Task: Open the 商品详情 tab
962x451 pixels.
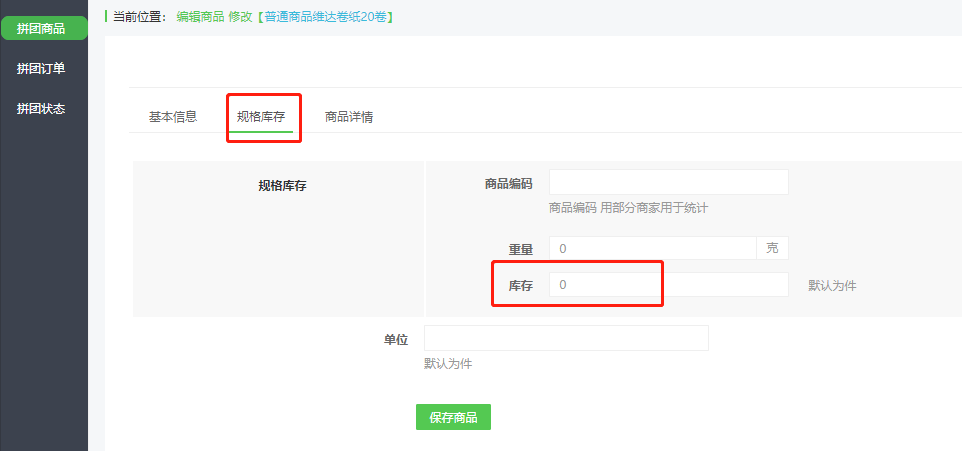Action: click(x=349, y=117)
